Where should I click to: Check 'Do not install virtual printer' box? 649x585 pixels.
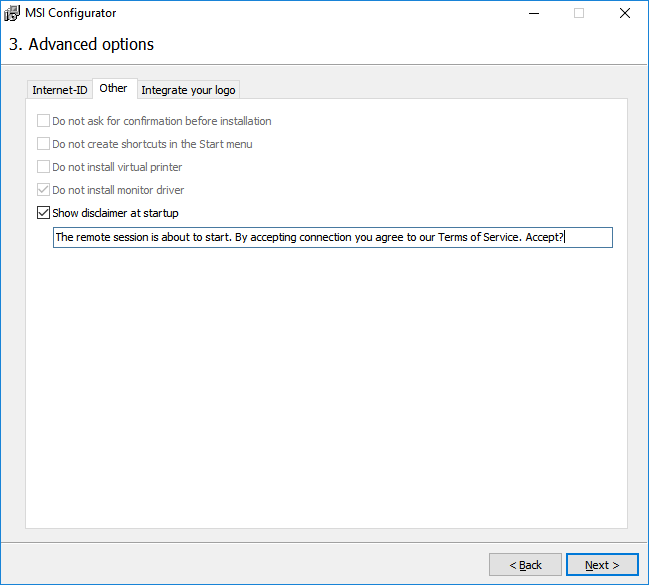click(43, 167)
